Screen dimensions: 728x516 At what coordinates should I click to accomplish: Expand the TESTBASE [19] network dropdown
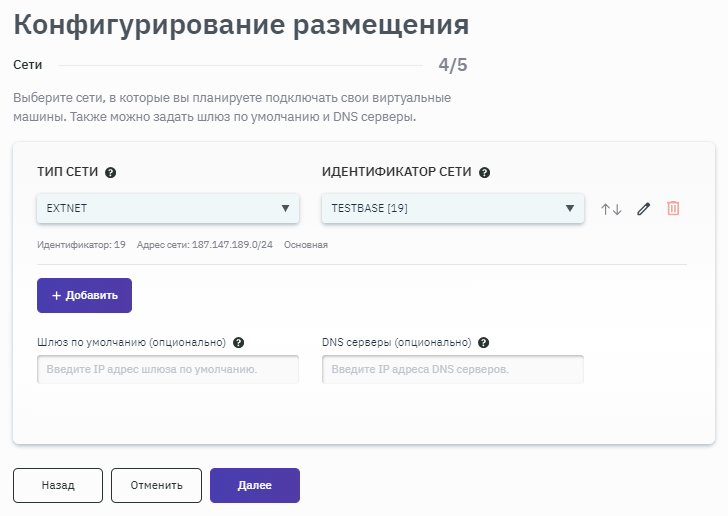pyautogui.click(x=453, y=208)
